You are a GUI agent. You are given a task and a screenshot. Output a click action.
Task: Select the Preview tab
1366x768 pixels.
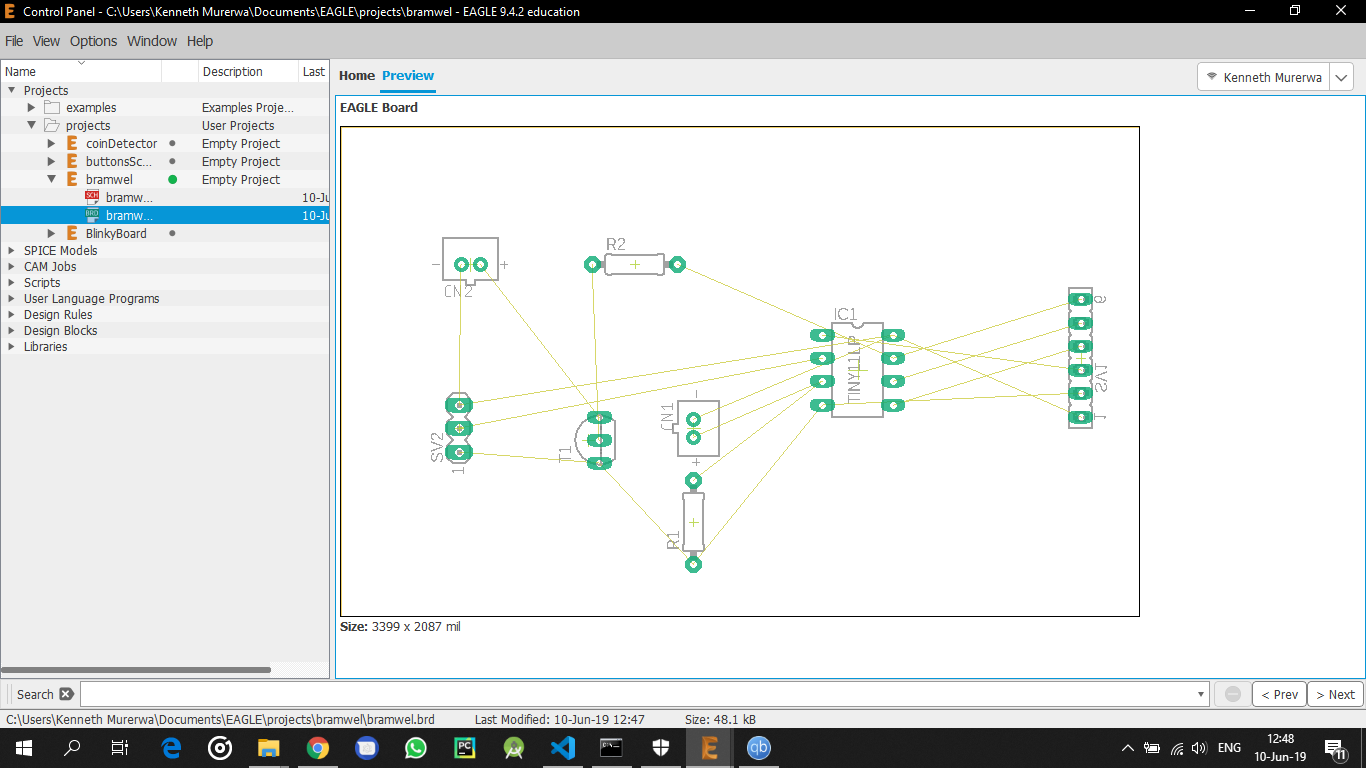pyautogui.click(x=408, y=75)
